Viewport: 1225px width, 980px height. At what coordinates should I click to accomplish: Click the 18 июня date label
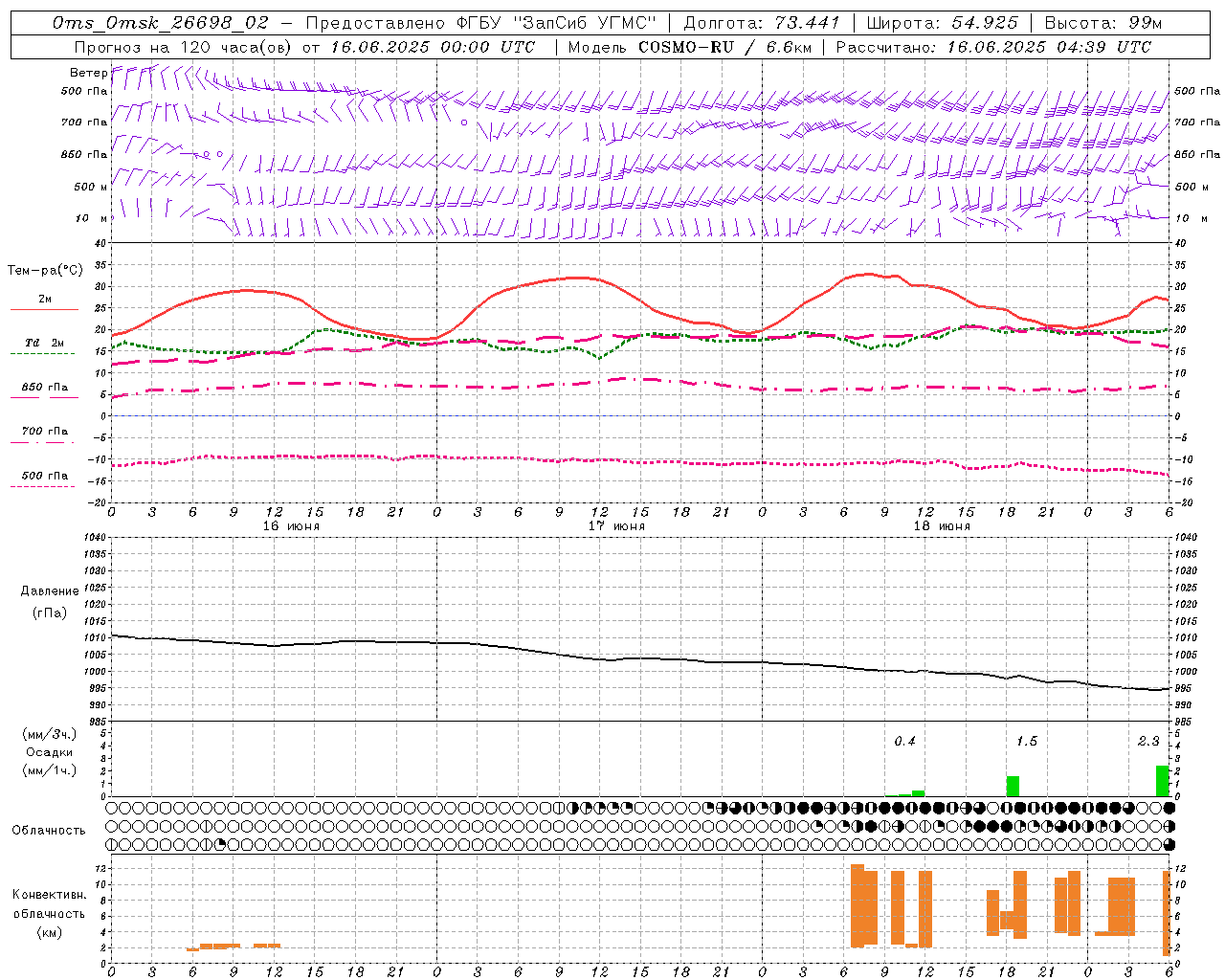click(942, 526)
